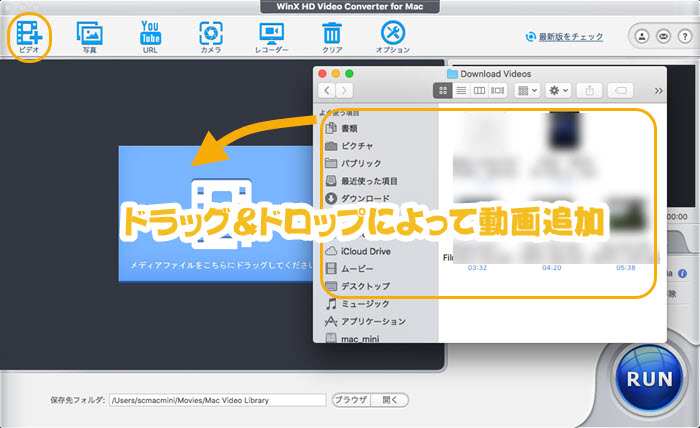Switch Finder to column view
Screen dimensions: 700x428
(x=479, y=91)
